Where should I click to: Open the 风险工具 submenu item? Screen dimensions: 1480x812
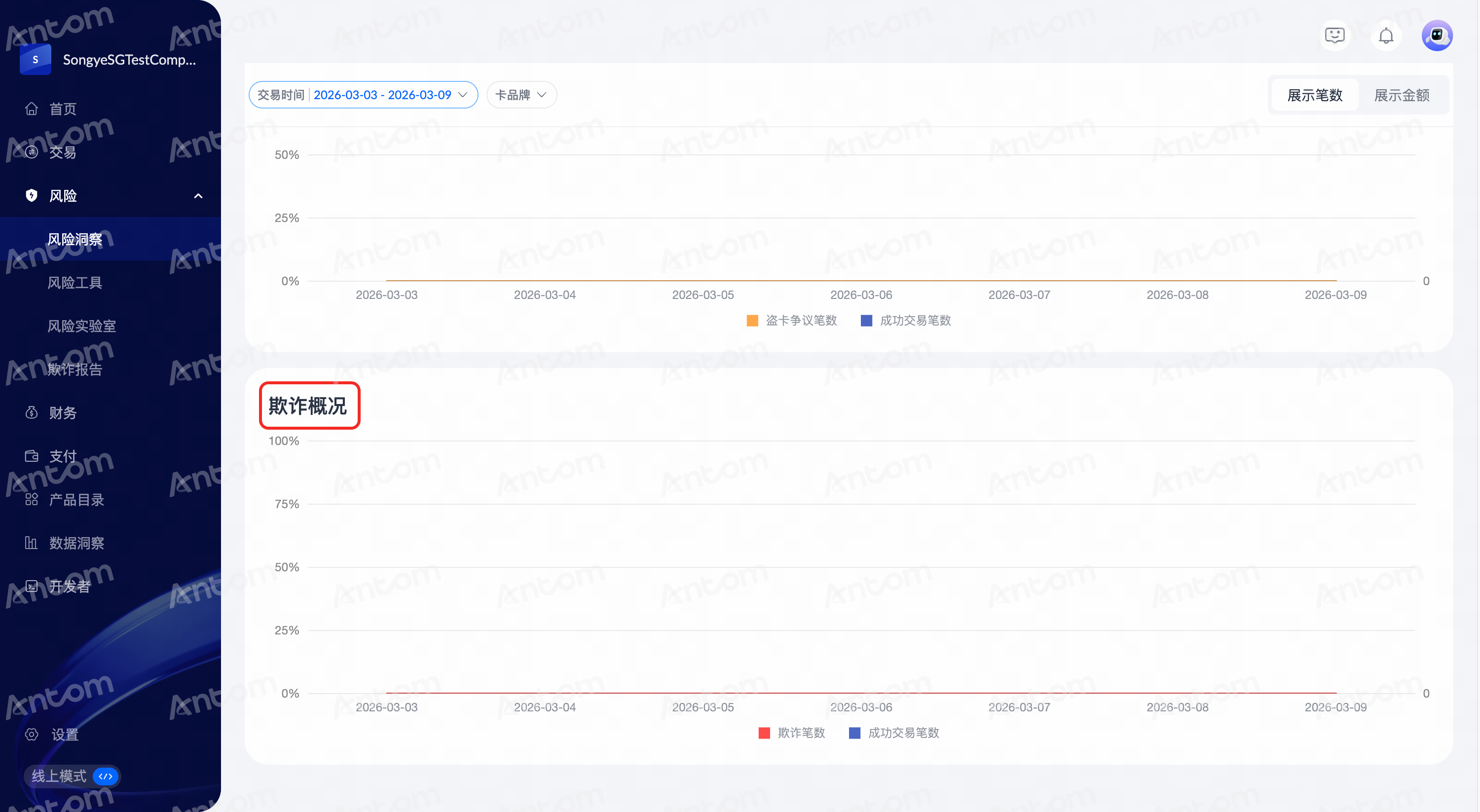[x=74, y=282]
